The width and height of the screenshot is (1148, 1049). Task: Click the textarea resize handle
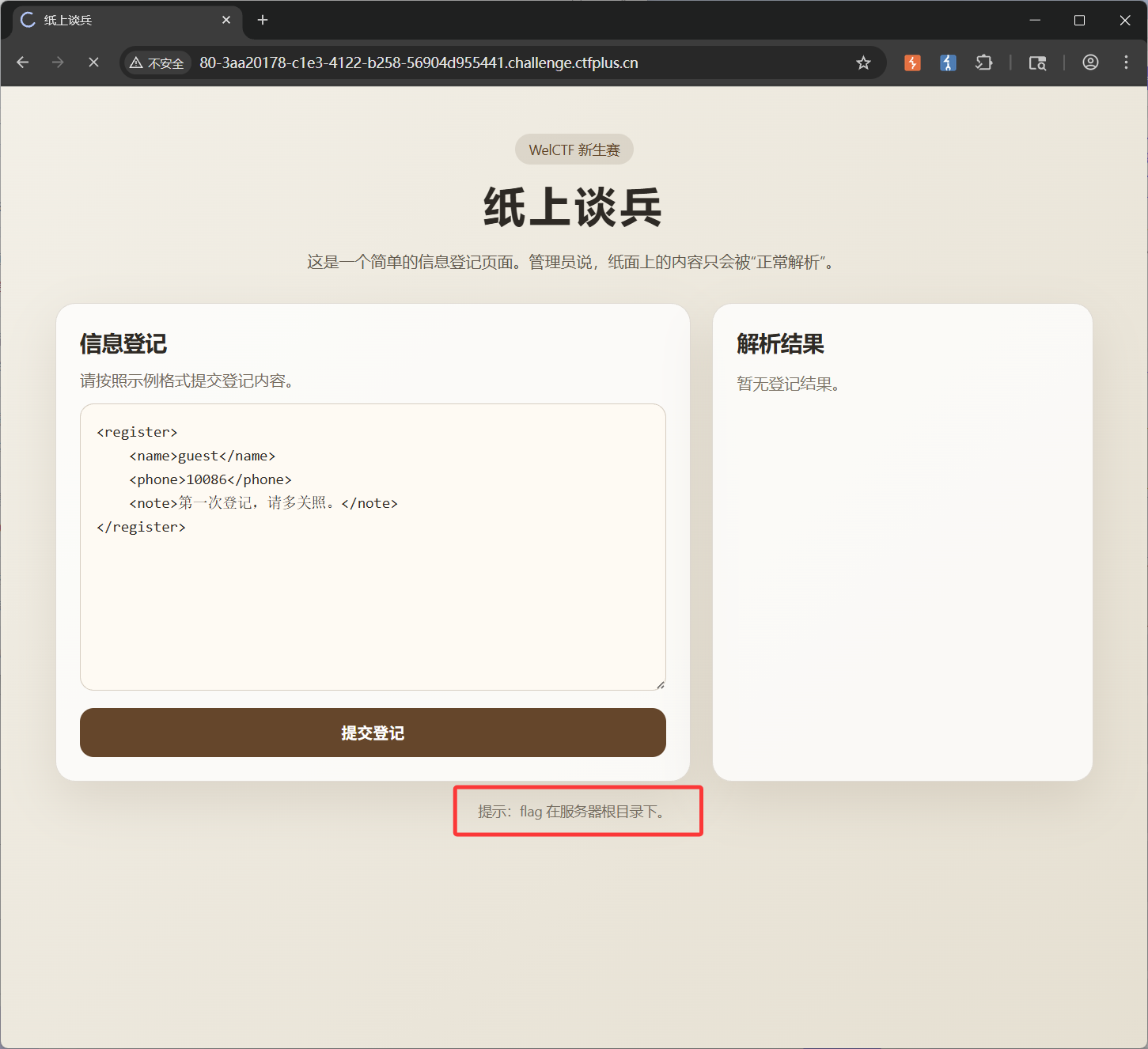click(660, 684)
